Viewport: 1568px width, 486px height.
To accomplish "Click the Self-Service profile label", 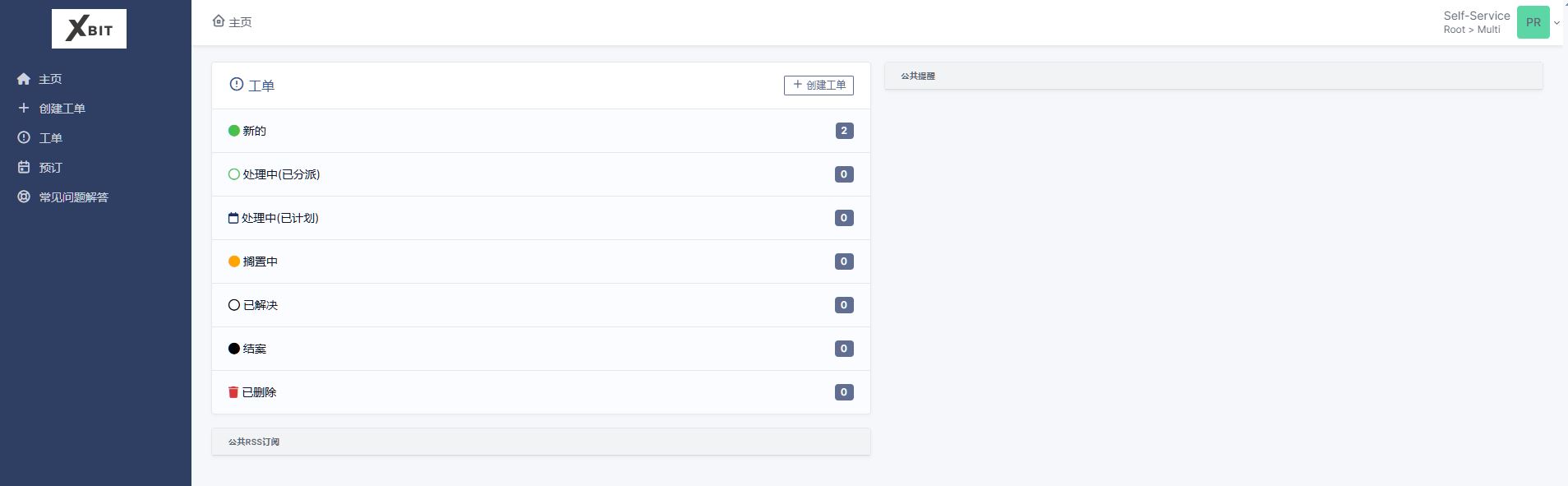I will [1477, 16].
